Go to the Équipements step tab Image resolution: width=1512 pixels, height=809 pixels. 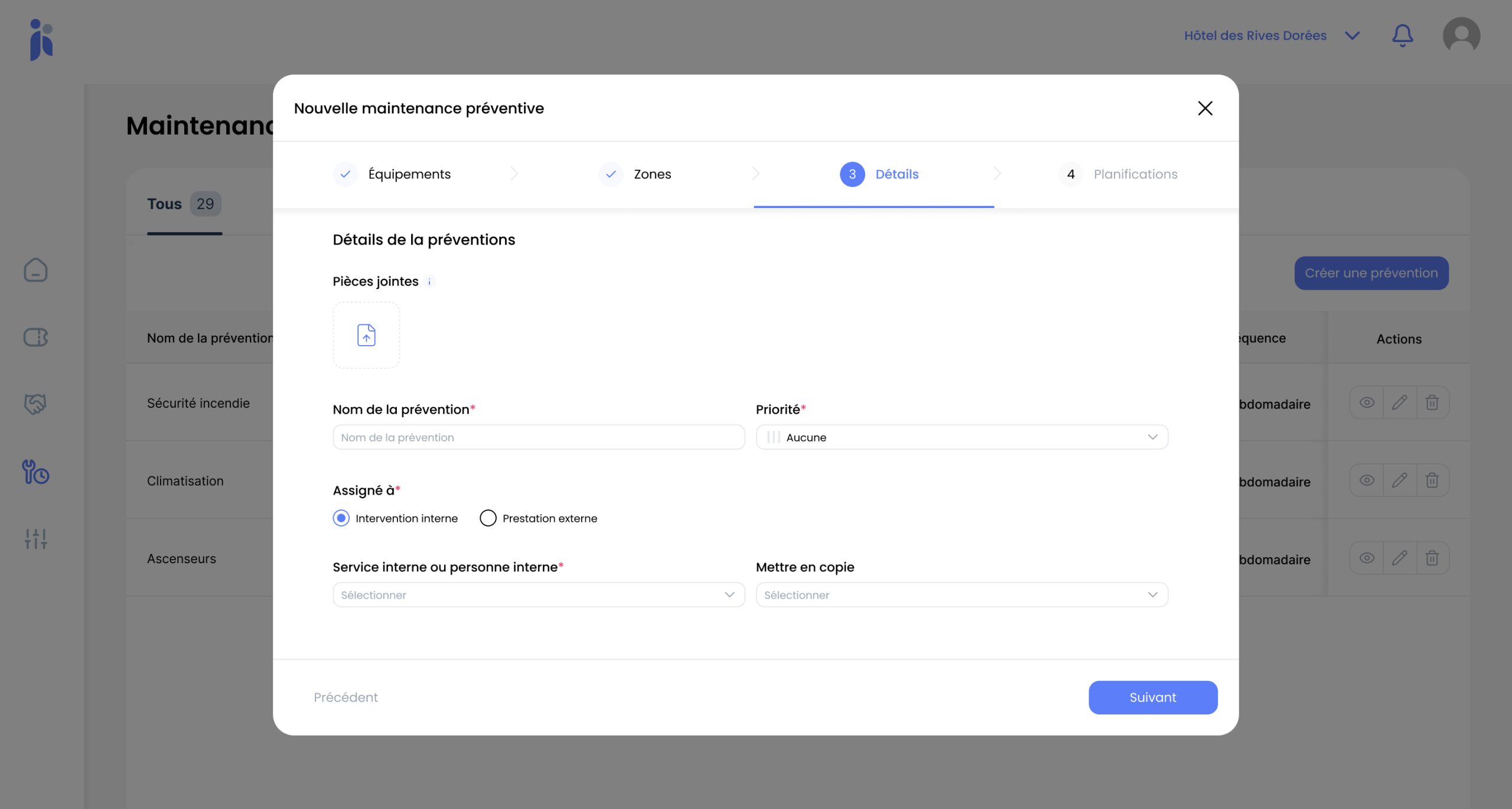pos(409,174)
